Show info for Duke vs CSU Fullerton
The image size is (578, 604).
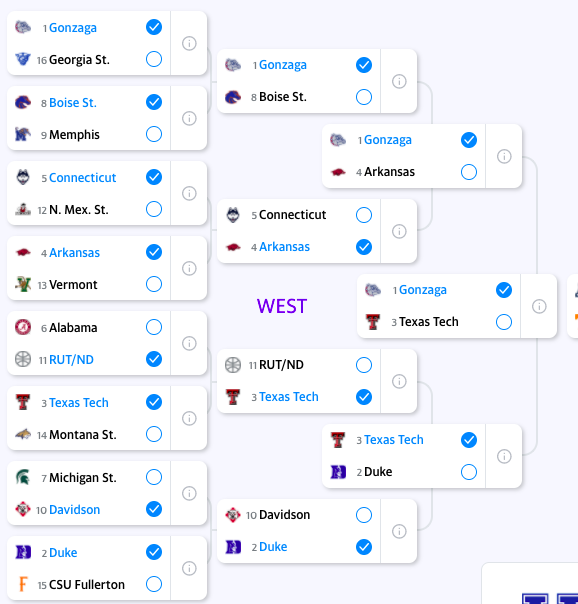click(189, 568)
